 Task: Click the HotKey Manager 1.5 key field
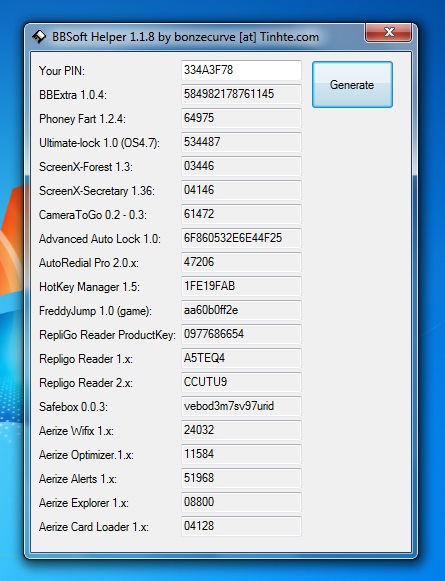[241, 286]
